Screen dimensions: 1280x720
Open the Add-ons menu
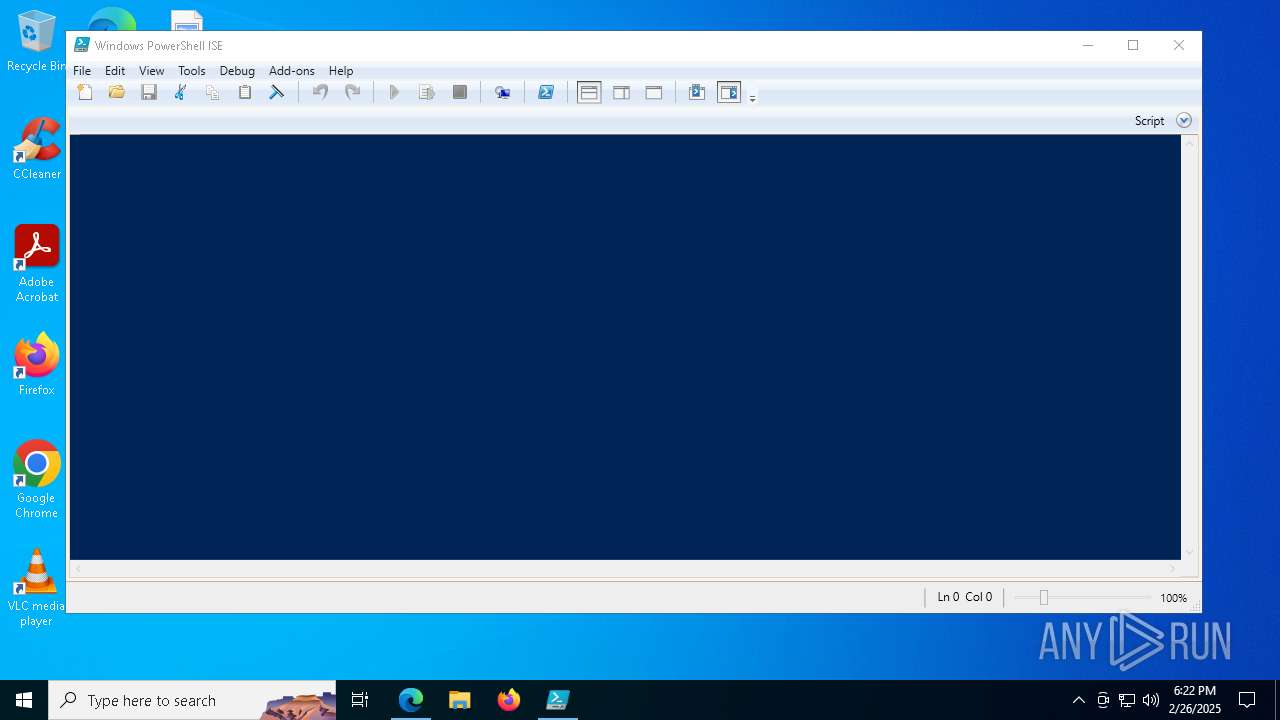[292, 71]
